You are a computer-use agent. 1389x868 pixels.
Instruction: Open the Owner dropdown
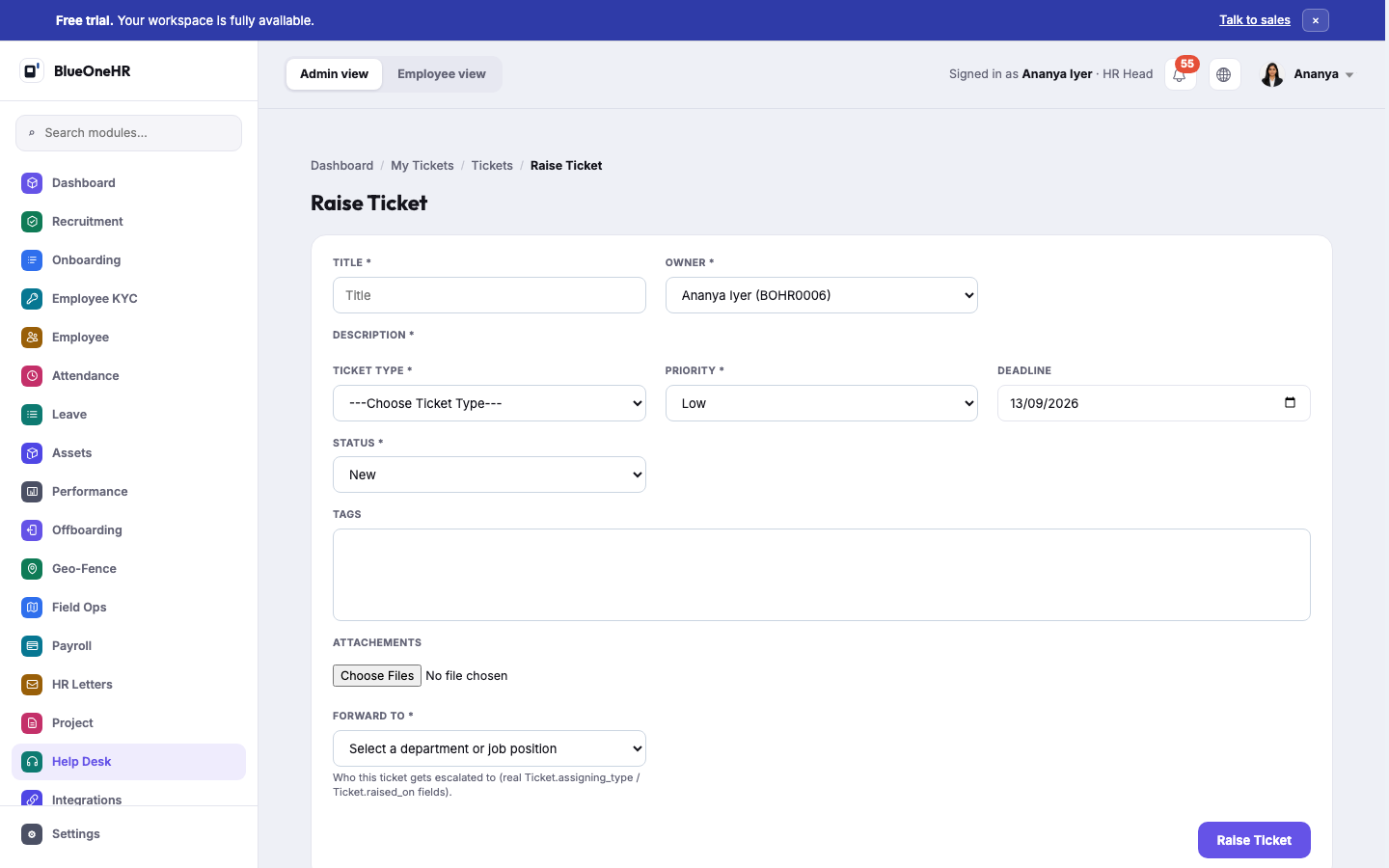822,295
